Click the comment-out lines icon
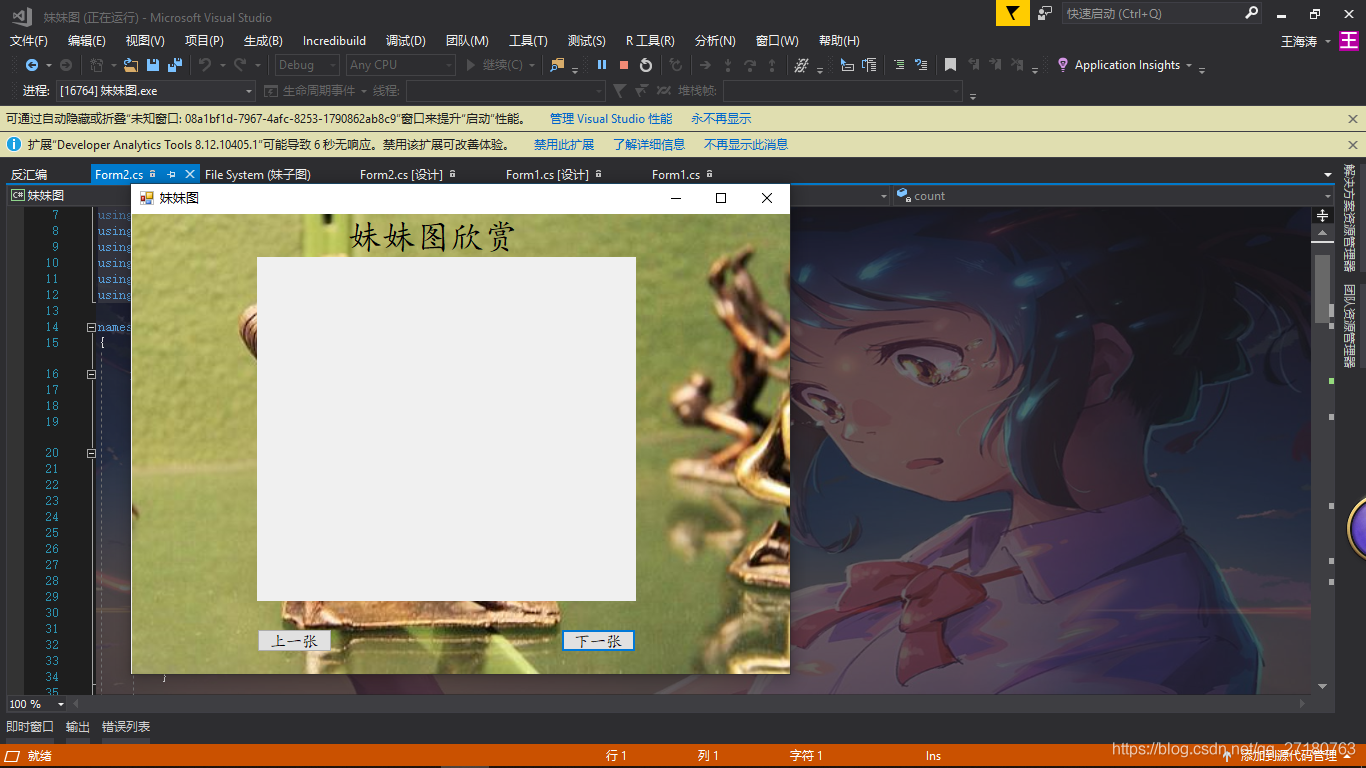The height and width of the screenshot is (768, 1366). coord(899,65)
